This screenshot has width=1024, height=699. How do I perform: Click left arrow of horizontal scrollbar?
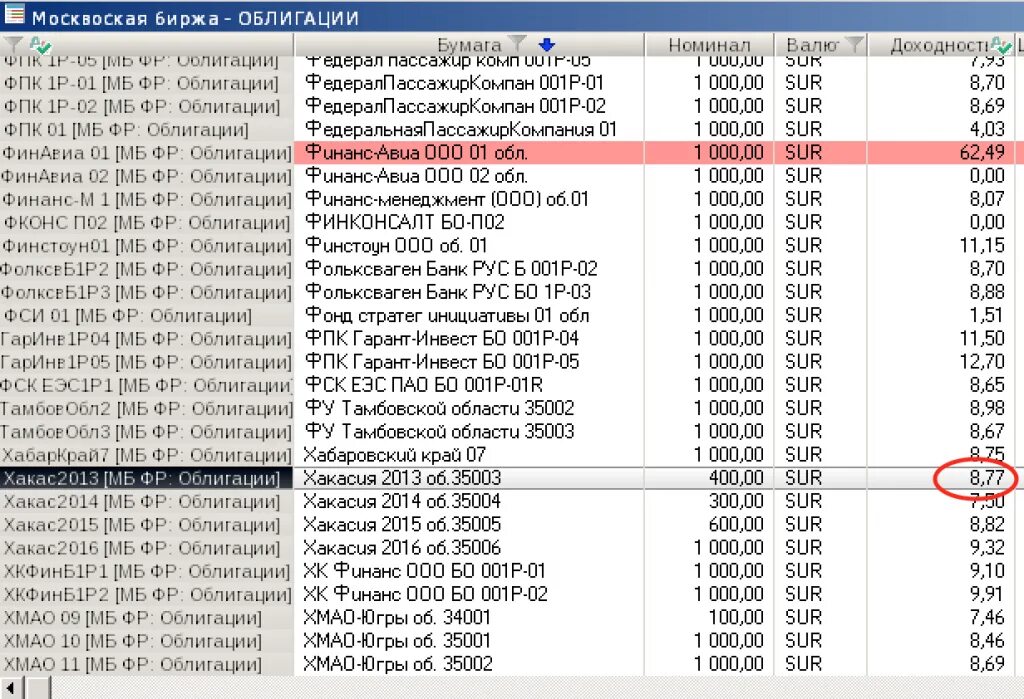(12, 688)
